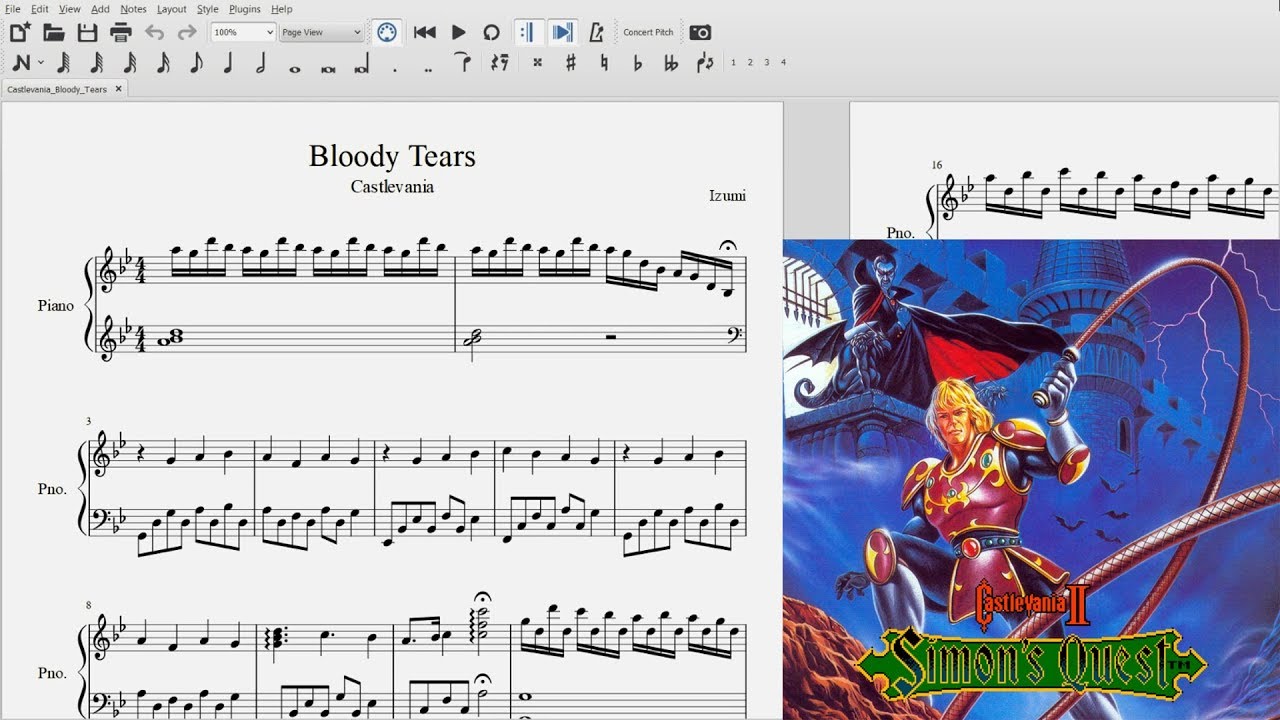The width and height of the screenshot is (1280, 720).
Task: Select the eighth note duration
Action: (x=196, y=63)
